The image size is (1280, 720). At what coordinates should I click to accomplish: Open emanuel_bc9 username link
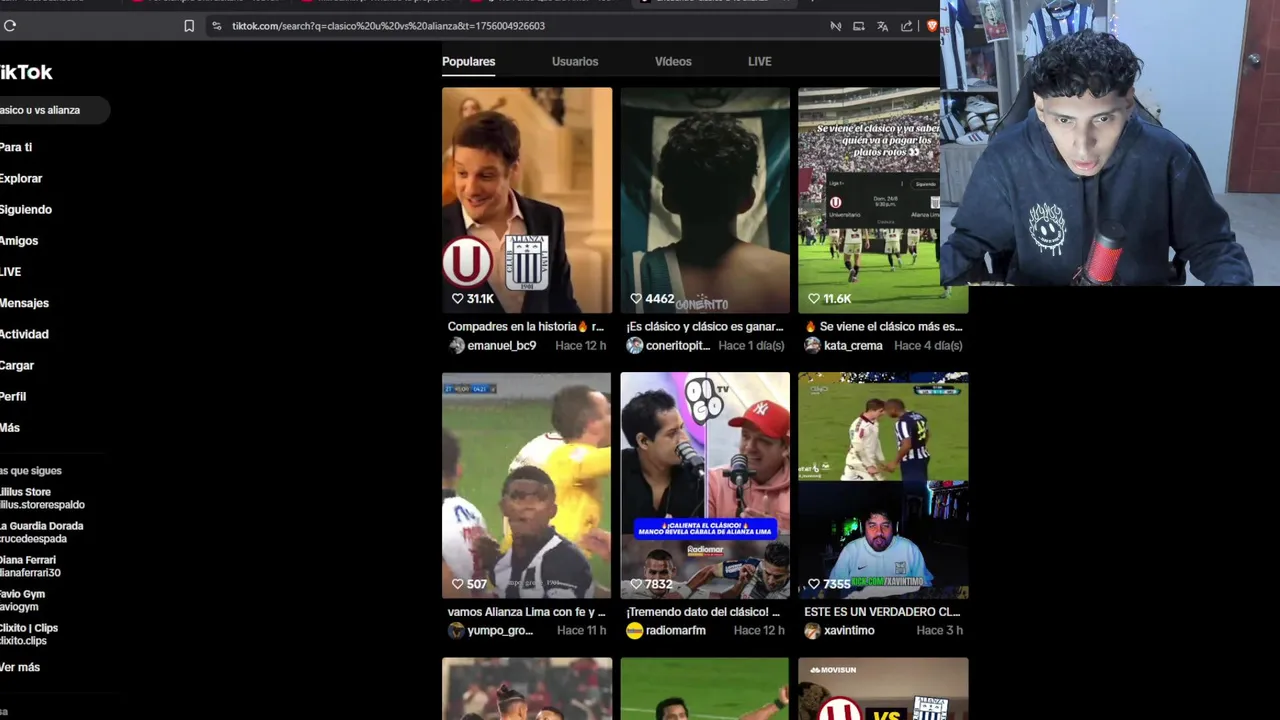pos(502,345)
